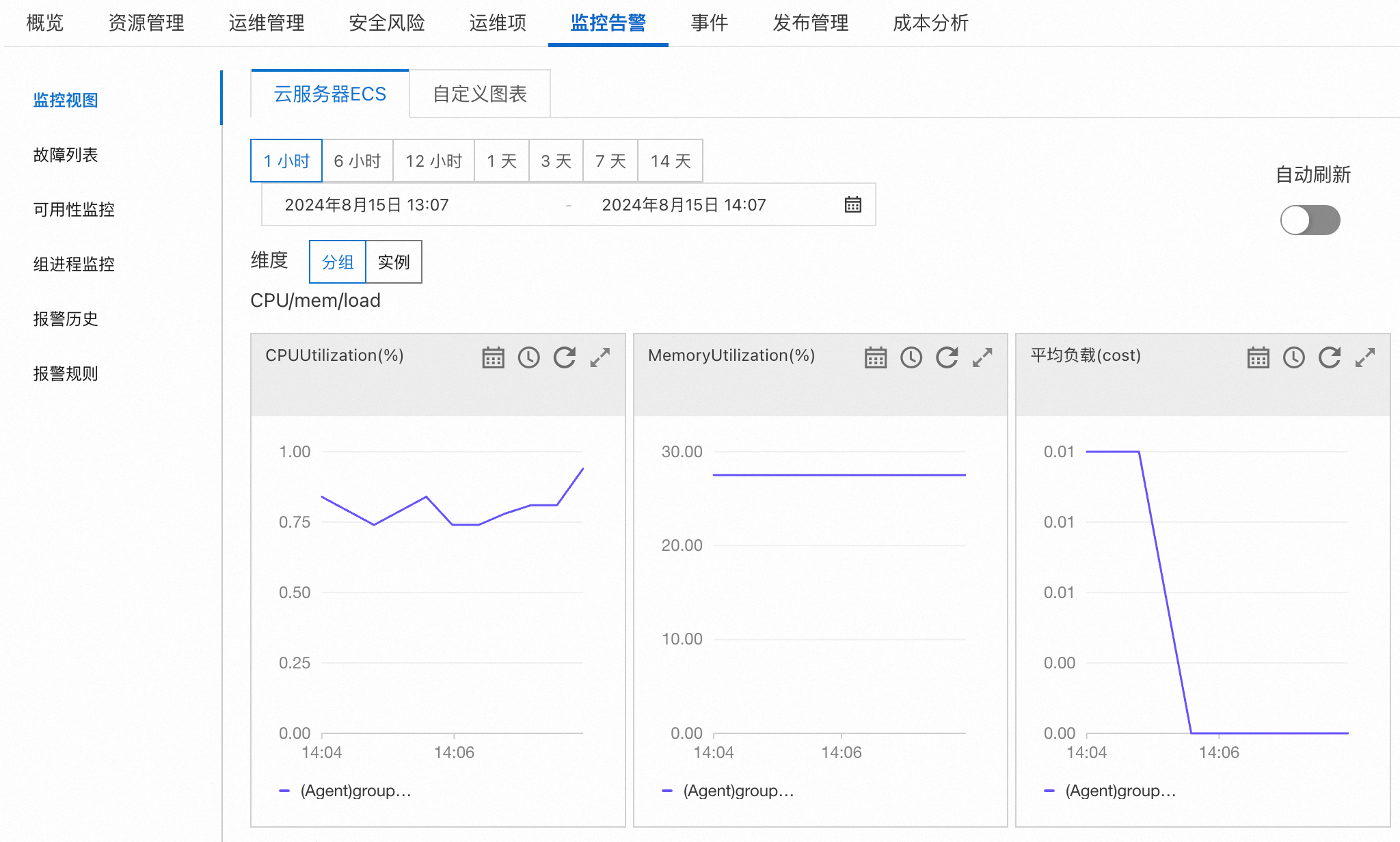
Task: Go to 组进程监控 in sidebar
Action: (x=74, y=264)
